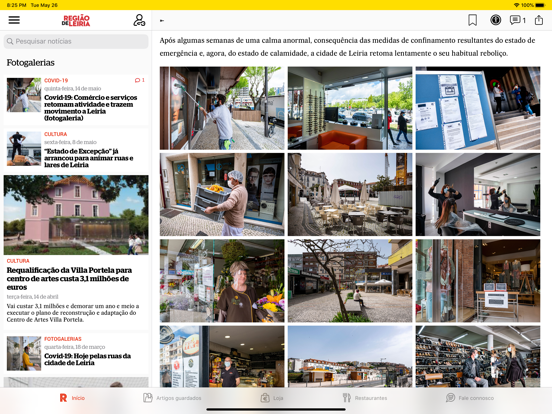552x414 pixels.
Task: Tap the battery indicator in status bar
Action: [x=539, y=5]
